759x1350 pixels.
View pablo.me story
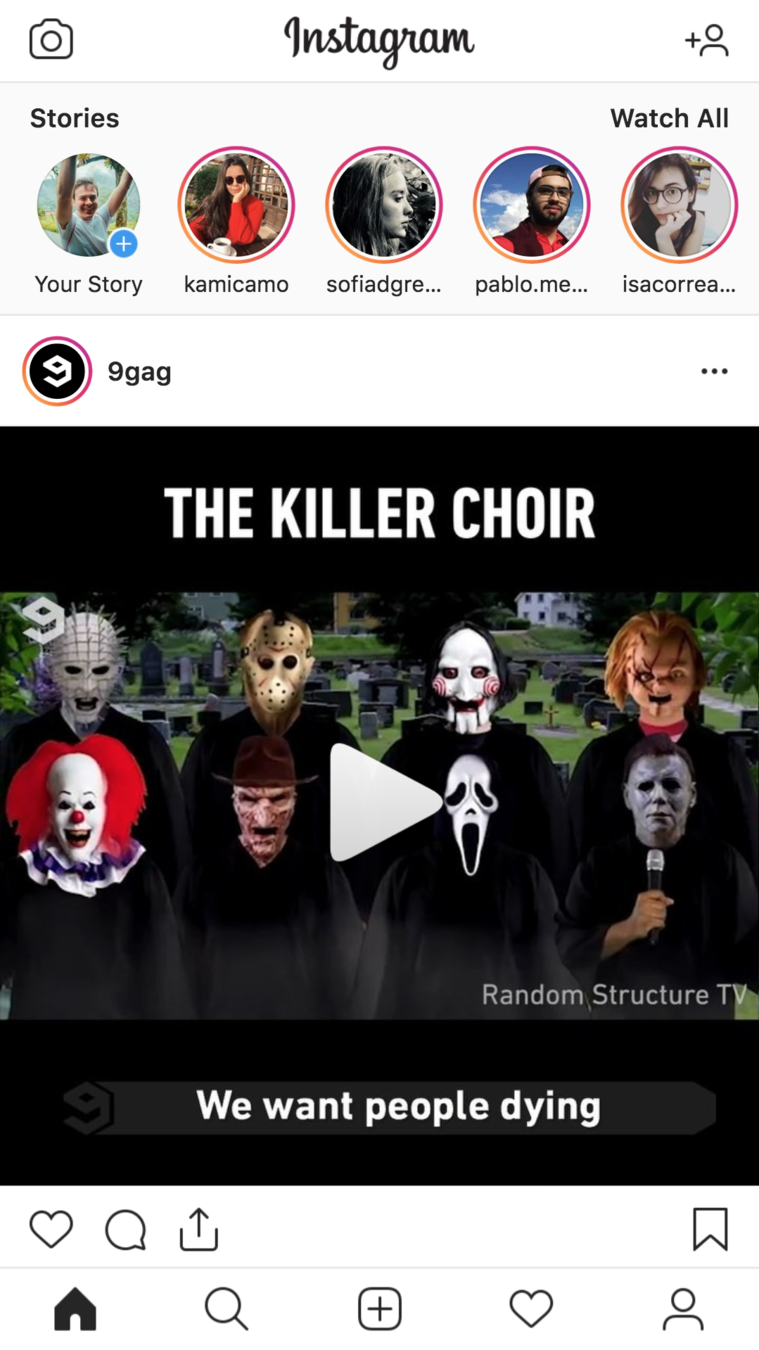(532, 205)
